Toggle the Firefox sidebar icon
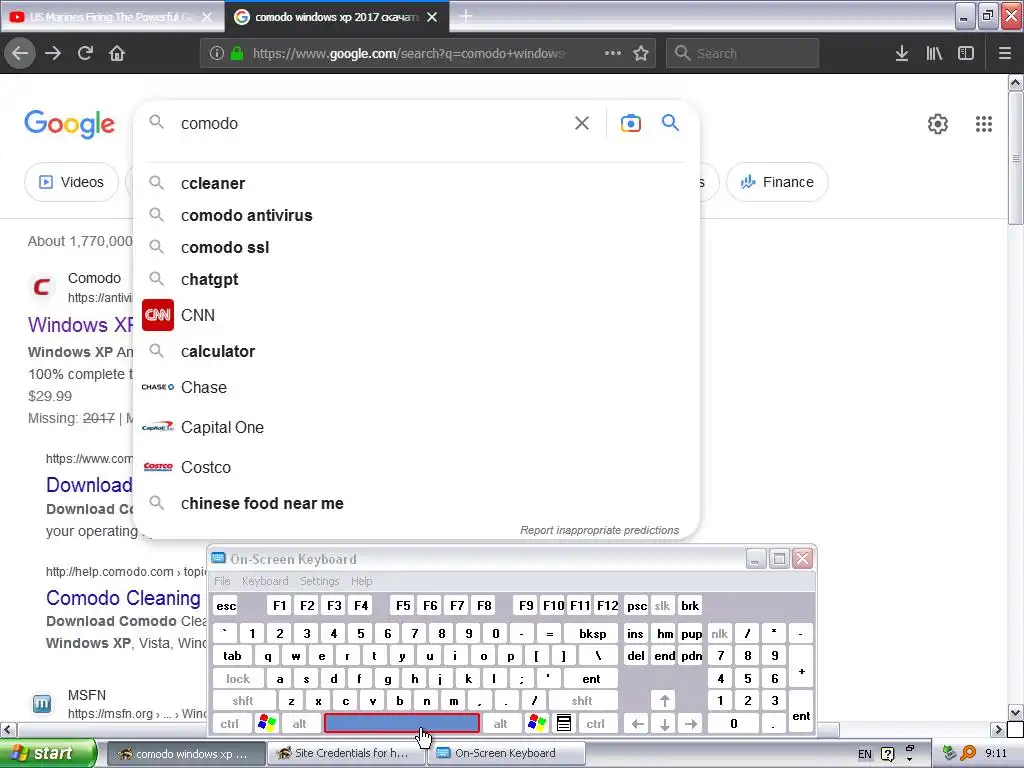1024x768 pixels. [966, 53]
